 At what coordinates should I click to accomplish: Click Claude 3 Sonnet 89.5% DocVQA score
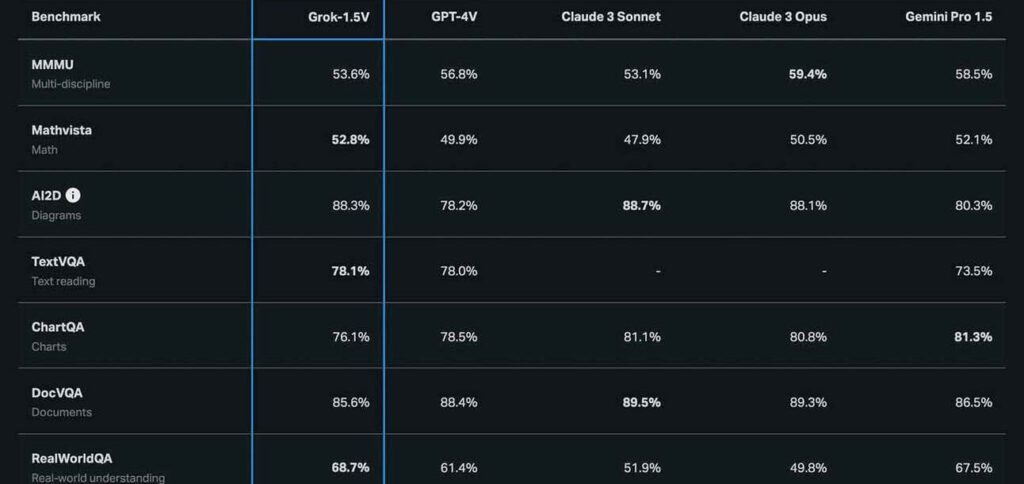point(642,402)
